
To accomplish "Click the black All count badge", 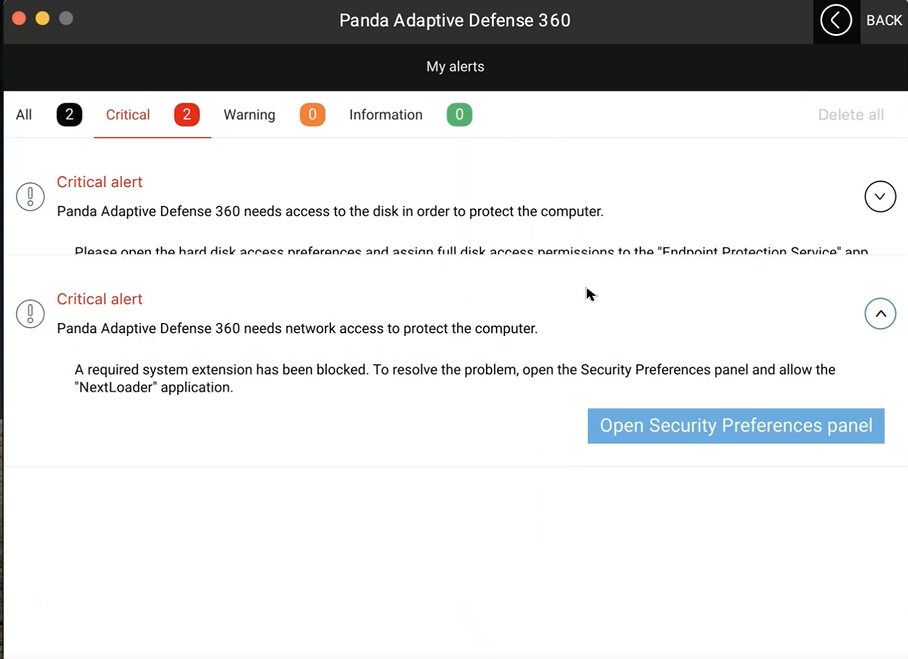I will pos(69,115).
